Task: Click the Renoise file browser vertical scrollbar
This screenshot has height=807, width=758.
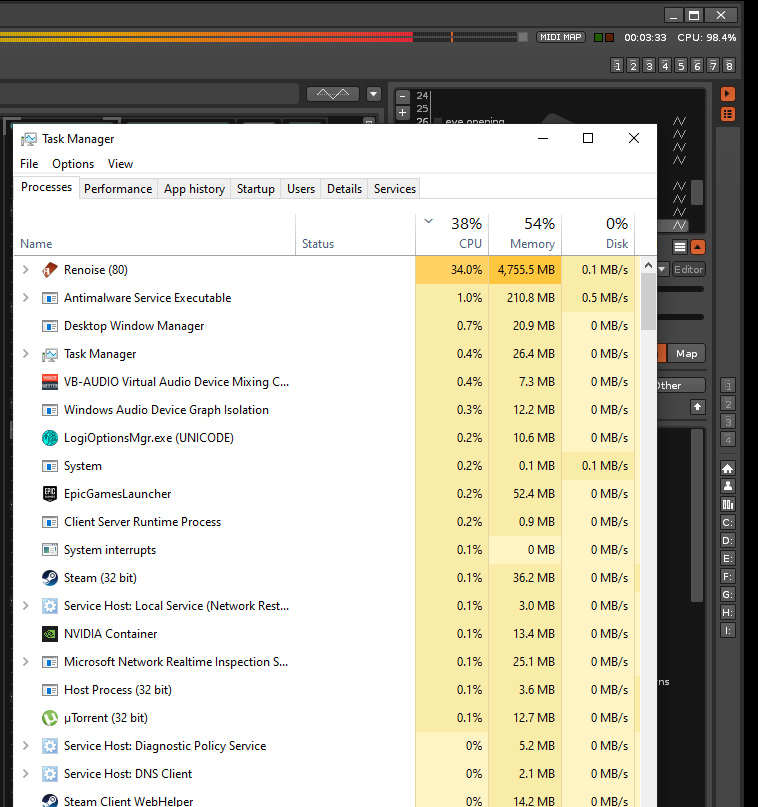Action: (x=697, y=515)
